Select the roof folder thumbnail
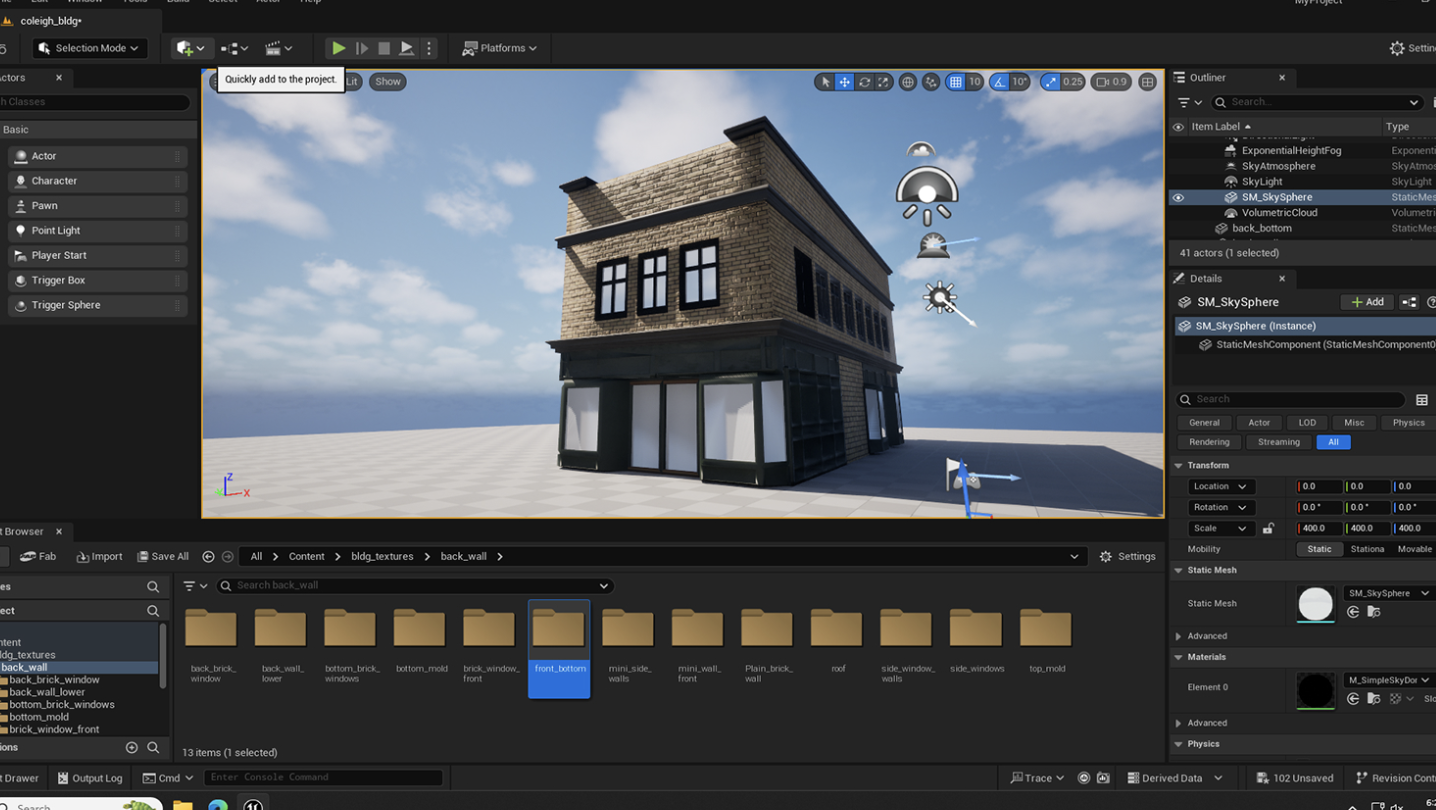The width and height of the screenshot is (1436, 810). click(x=837, y=640)
